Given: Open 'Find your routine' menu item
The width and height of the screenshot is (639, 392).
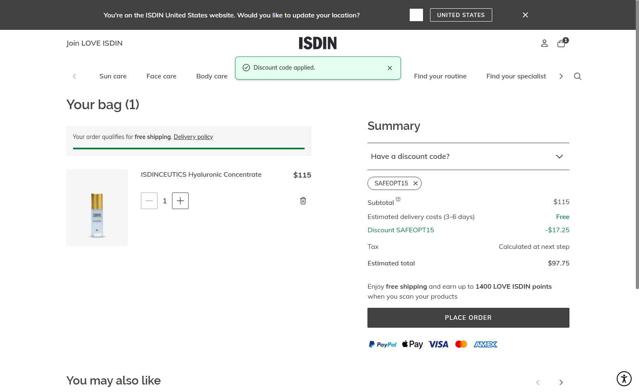Looking at the screenshot, I should click(x=440, y=76).
